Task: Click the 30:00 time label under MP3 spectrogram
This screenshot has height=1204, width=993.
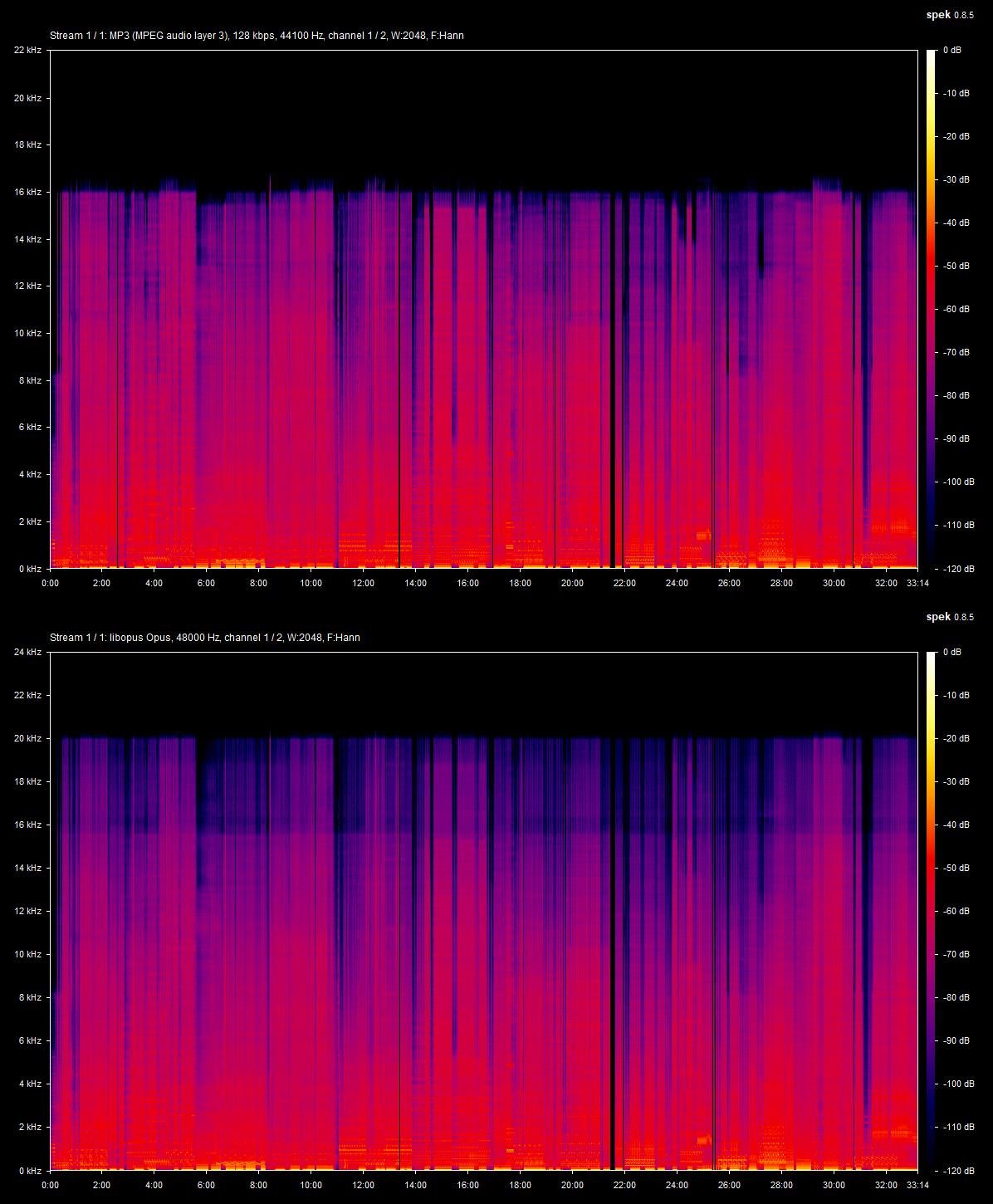Action: pyautogui.click(x=834, y=583)
